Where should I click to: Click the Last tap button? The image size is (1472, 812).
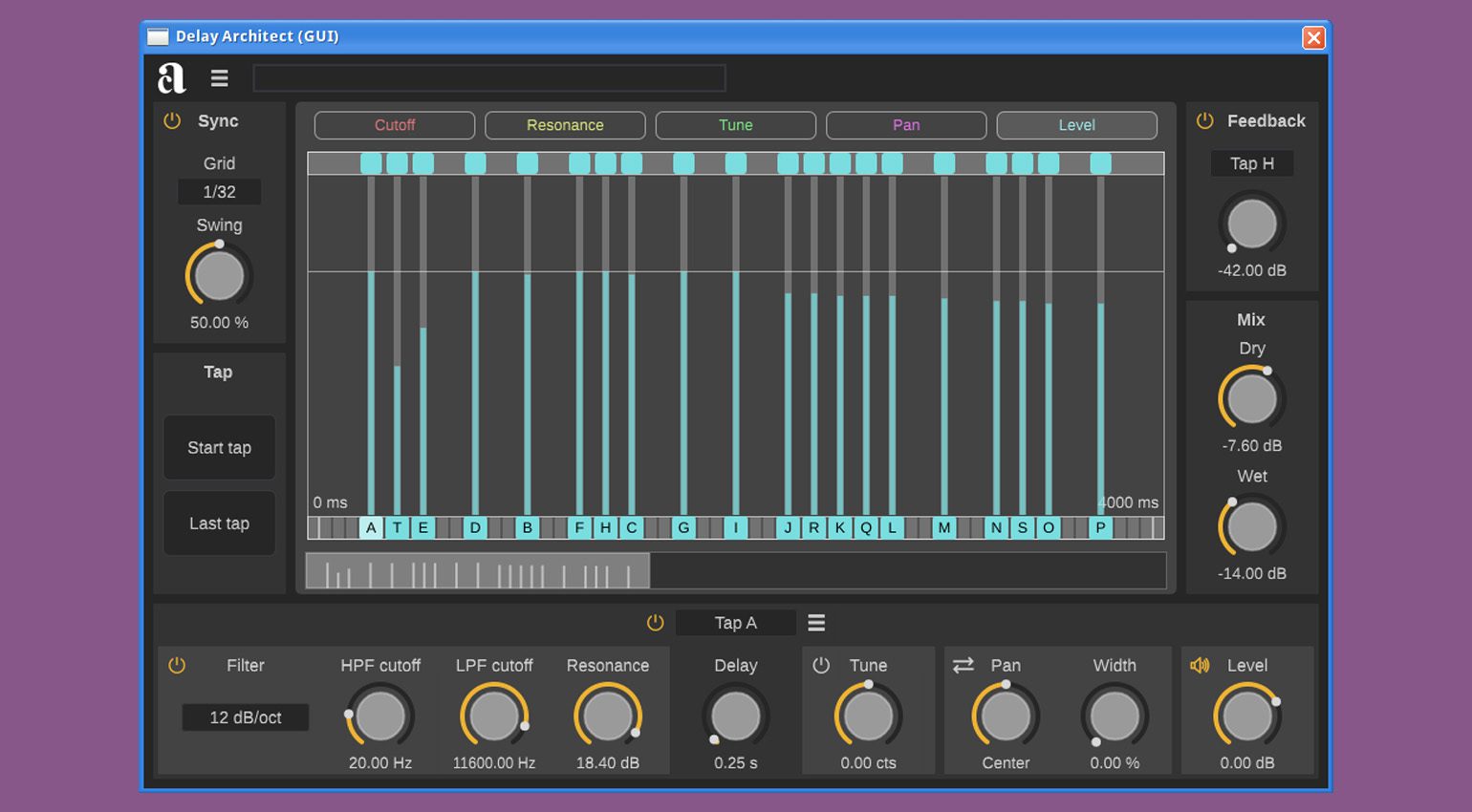pos(219,524)
